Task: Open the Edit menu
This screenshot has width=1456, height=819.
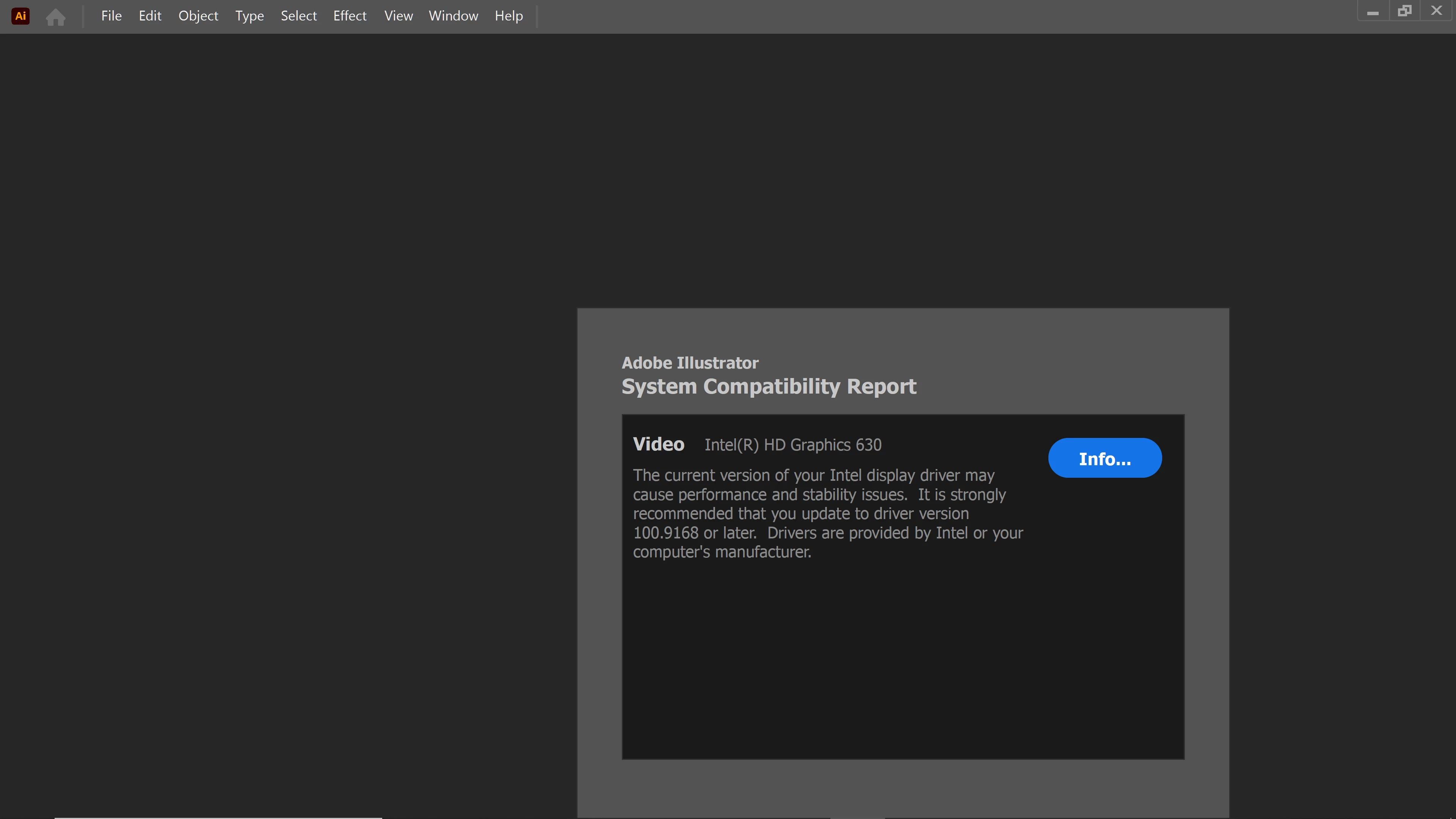Action: [x=150, y=16]
